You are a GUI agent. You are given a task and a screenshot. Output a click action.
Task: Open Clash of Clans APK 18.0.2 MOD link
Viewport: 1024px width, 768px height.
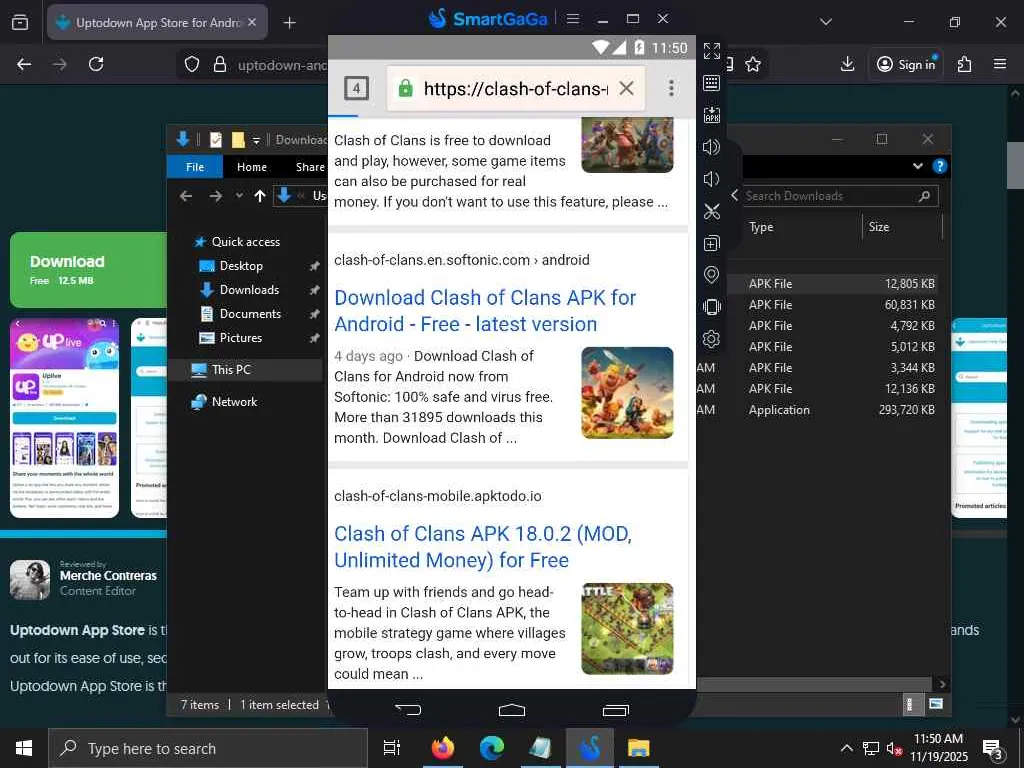click(483, 547)
